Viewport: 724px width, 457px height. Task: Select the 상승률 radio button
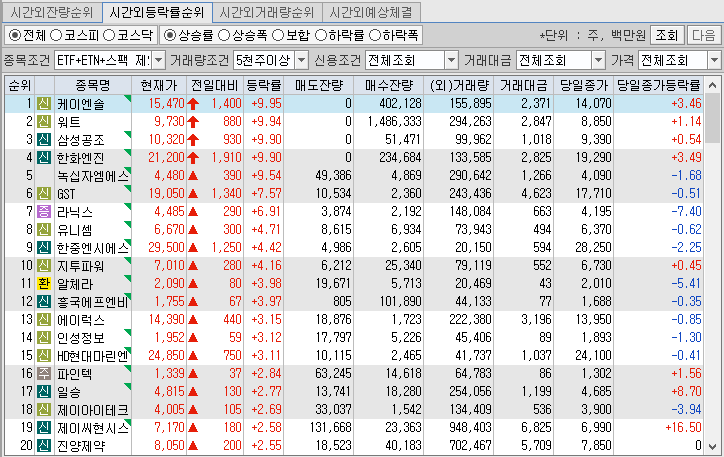170,35
